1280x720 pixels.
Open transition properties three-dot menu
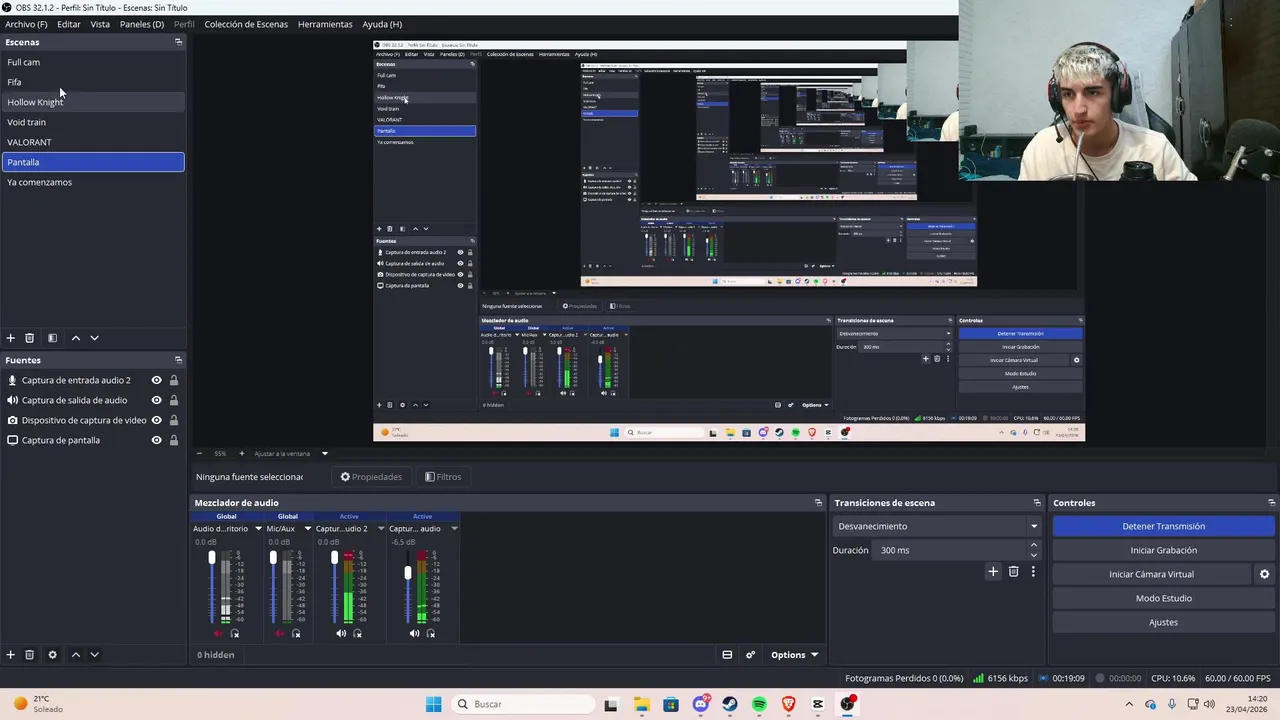tap(1033, 572)
